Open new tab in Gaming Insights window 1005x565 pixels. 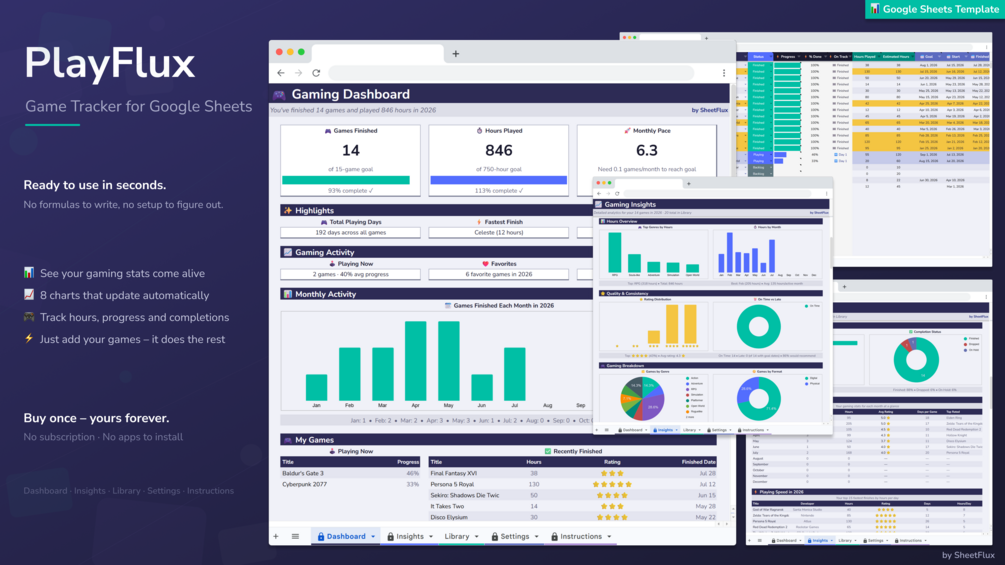(689, 184)
